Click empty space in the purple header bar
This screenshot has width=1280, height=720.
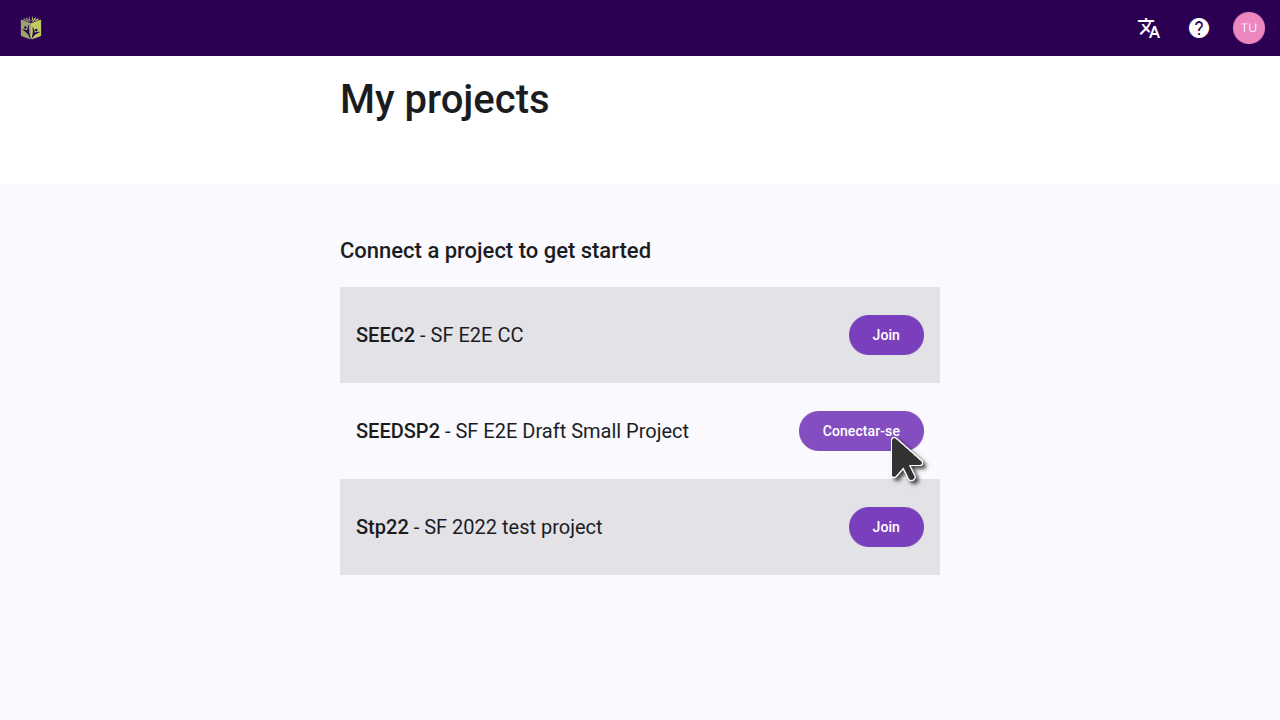600,28
